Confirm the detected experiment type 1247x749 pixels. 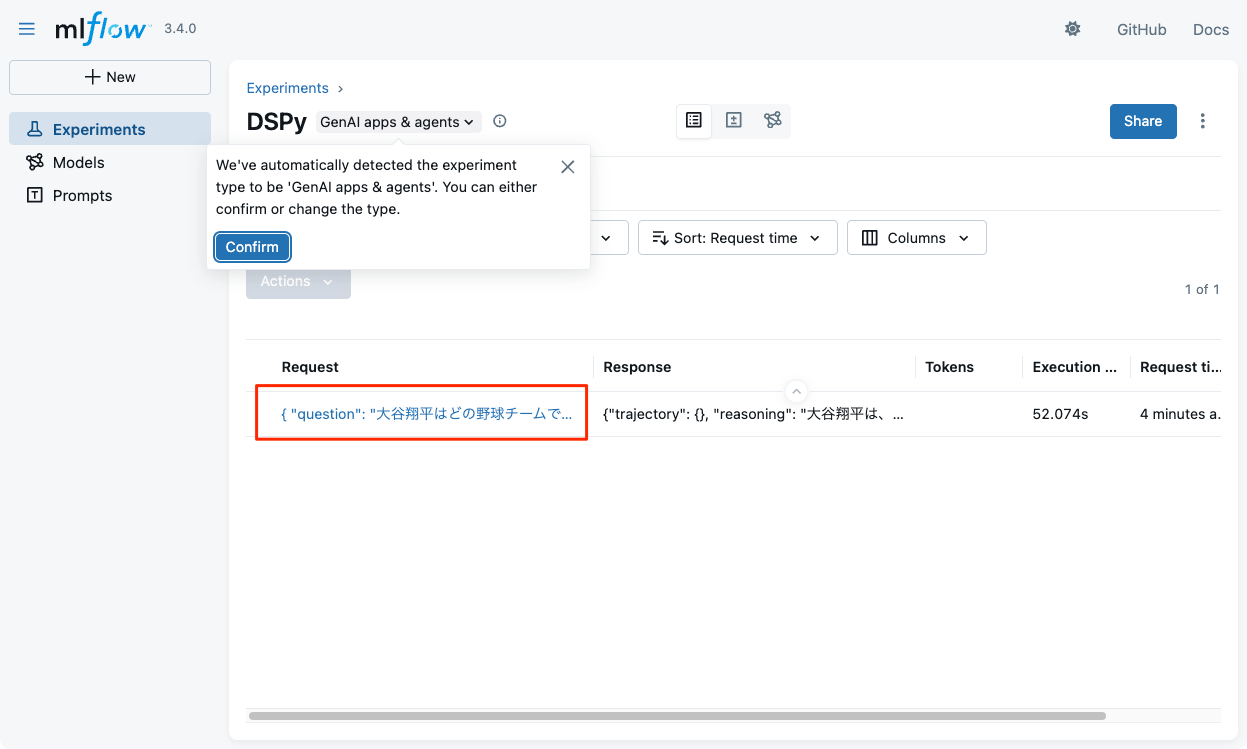coord(252,247)
